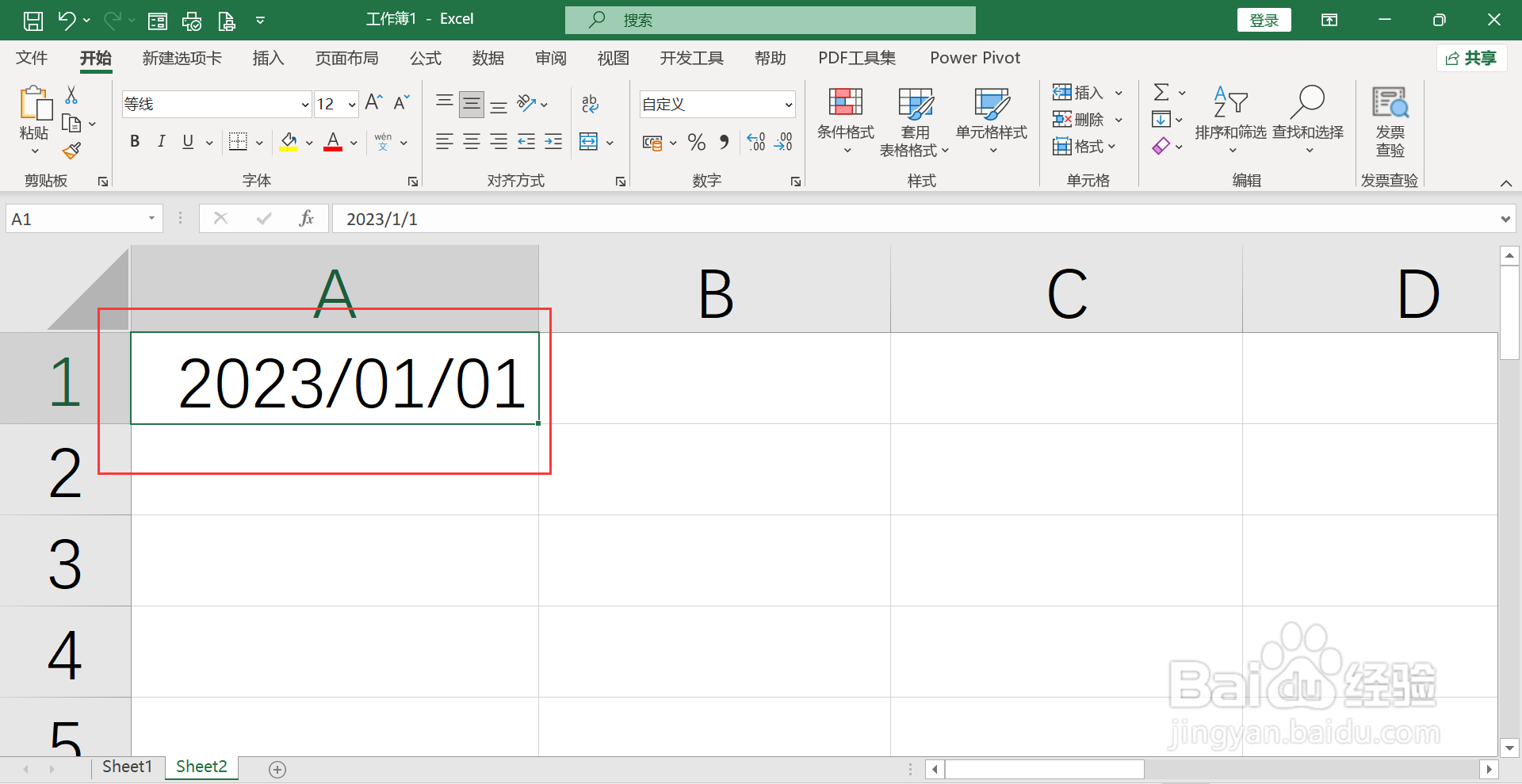Toggle Italic formatting
Screen dimensions: 1522x784
pos(162,142)
